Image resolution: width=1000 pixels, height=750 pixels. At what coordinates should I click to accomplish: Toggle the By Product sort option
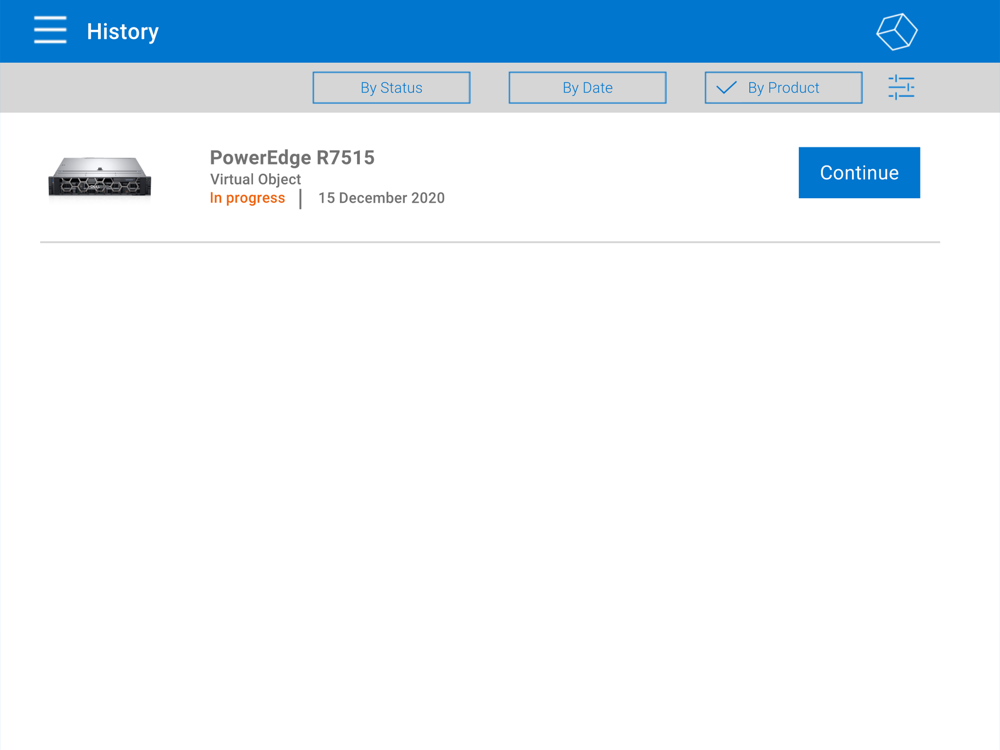point(784,87)
